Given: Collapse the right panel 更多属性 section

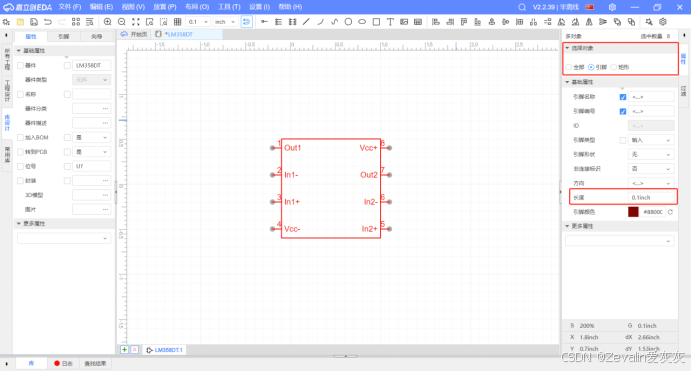Looking at the screenshot, I should point(568,226).
